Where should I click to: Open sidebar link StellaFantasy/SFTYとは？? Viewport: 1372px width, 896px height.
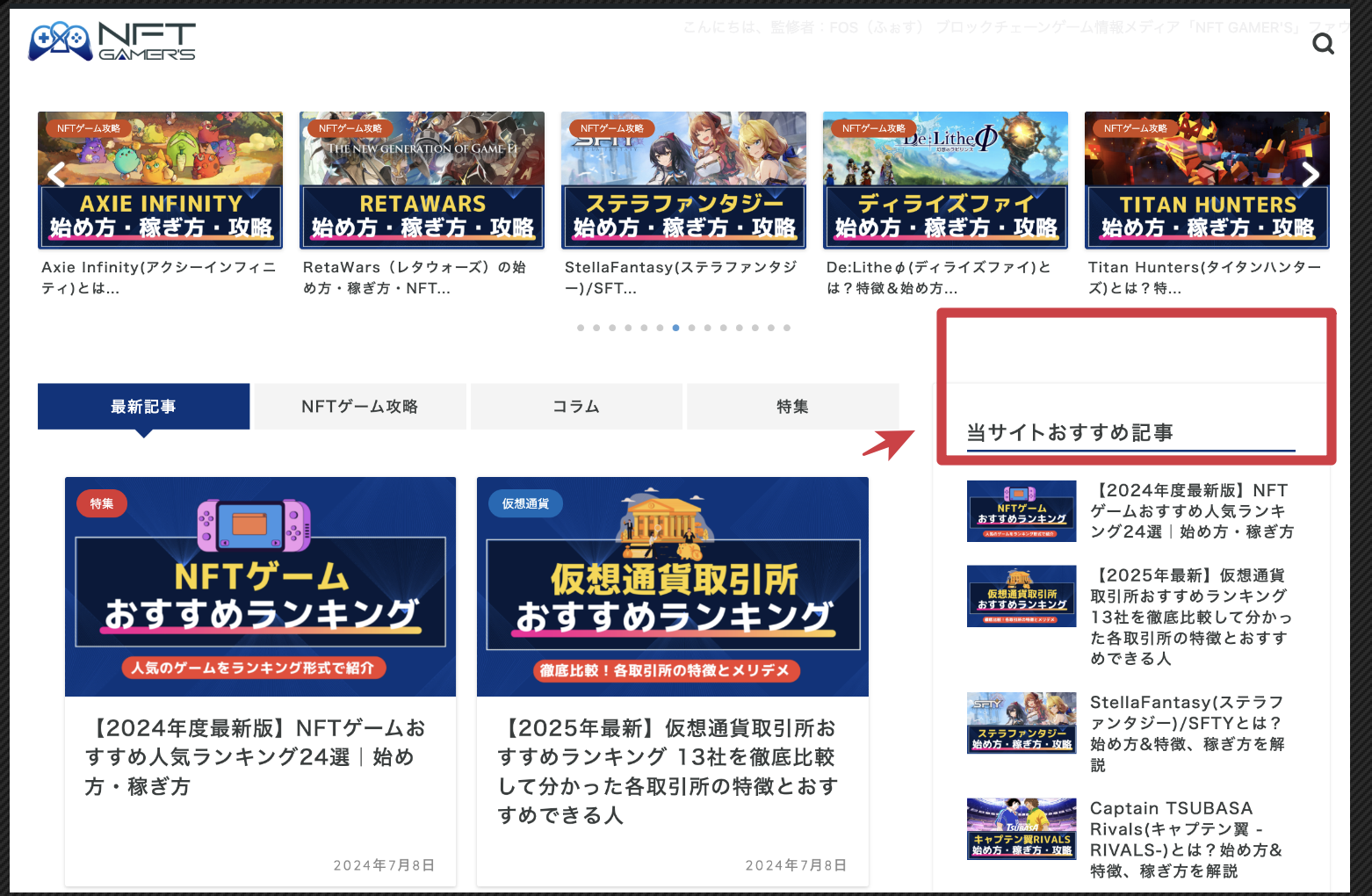pos(1188,733)
